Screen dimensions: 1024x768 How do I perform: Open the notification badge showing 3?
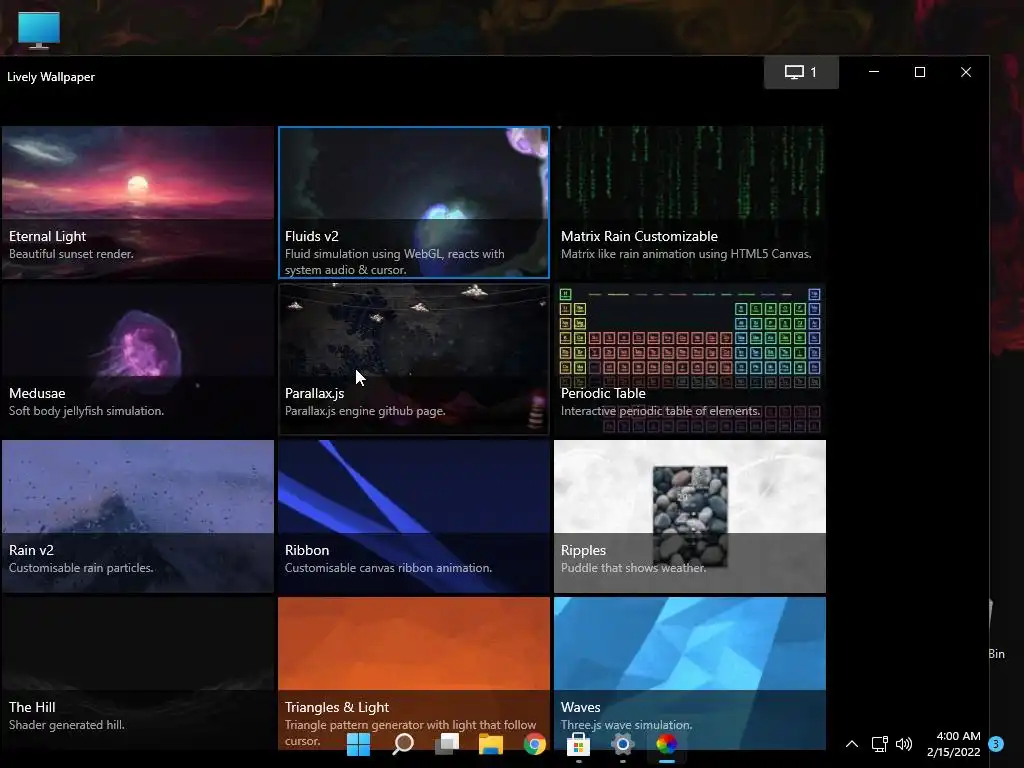996,744
